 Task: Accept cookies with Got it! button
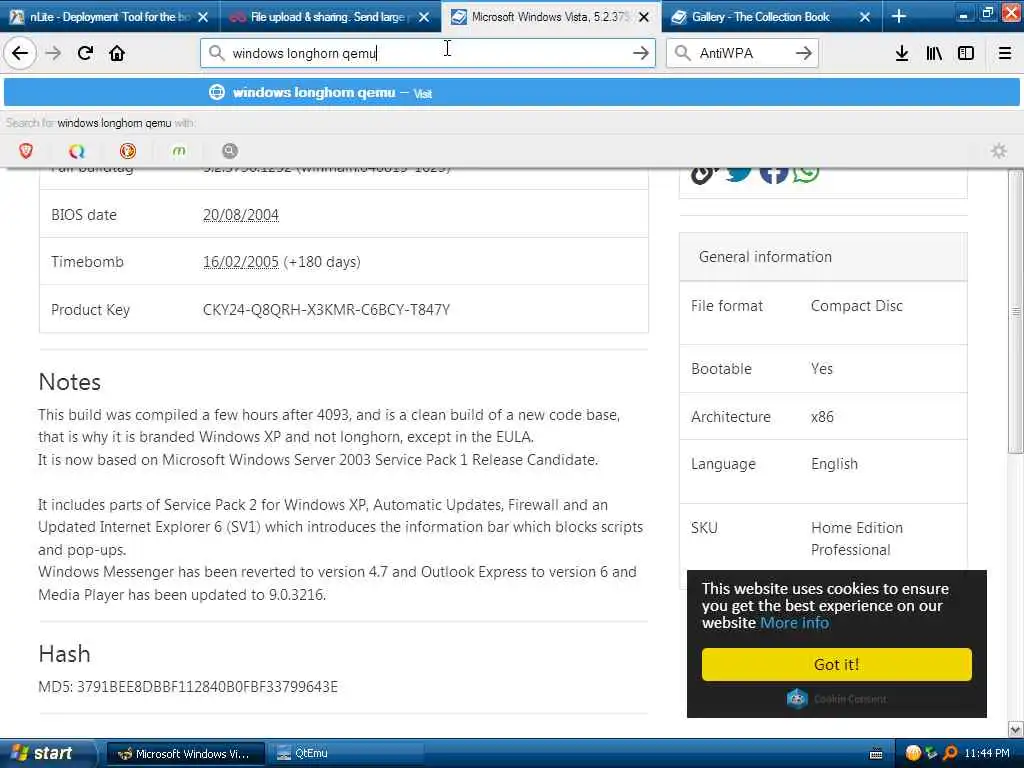[x=837, y=665]
